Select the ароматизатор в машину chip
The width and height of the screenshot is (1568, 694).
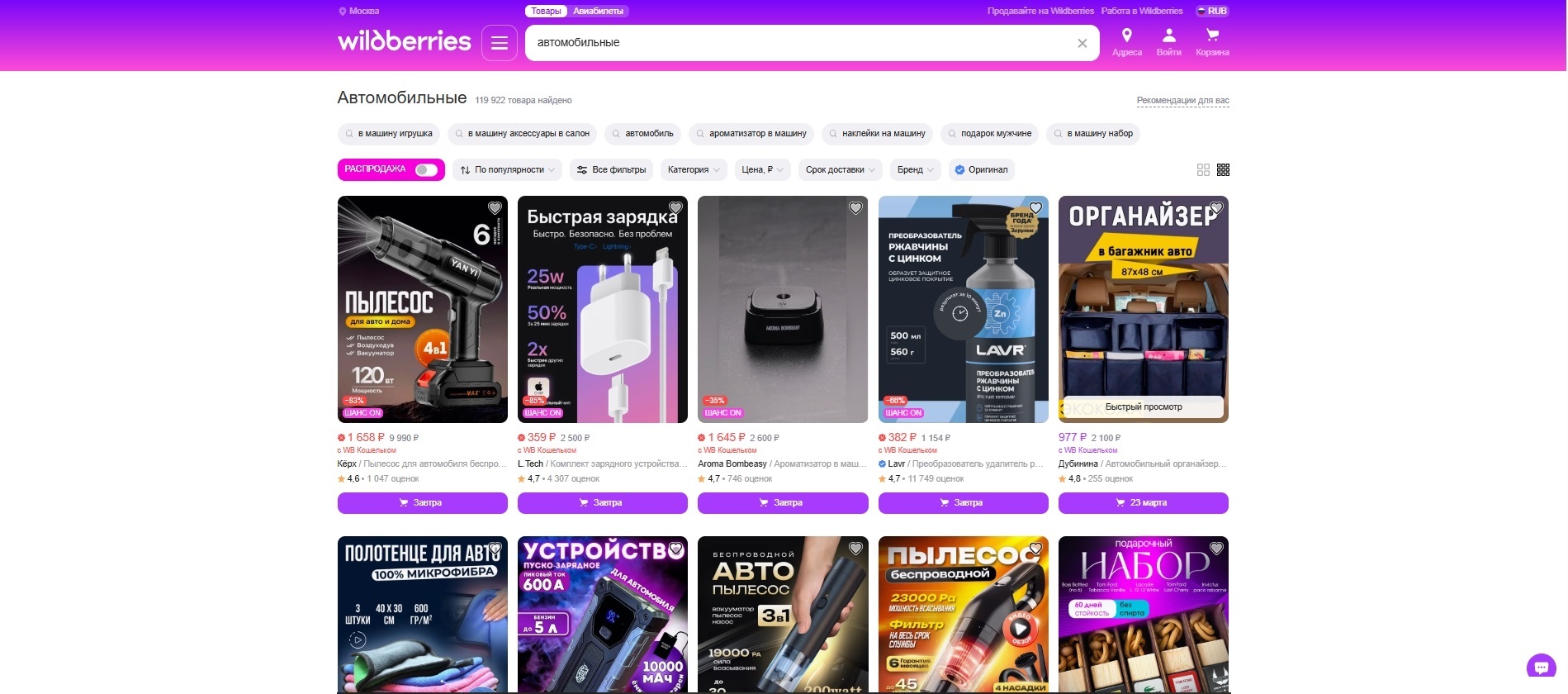(751, 134)
